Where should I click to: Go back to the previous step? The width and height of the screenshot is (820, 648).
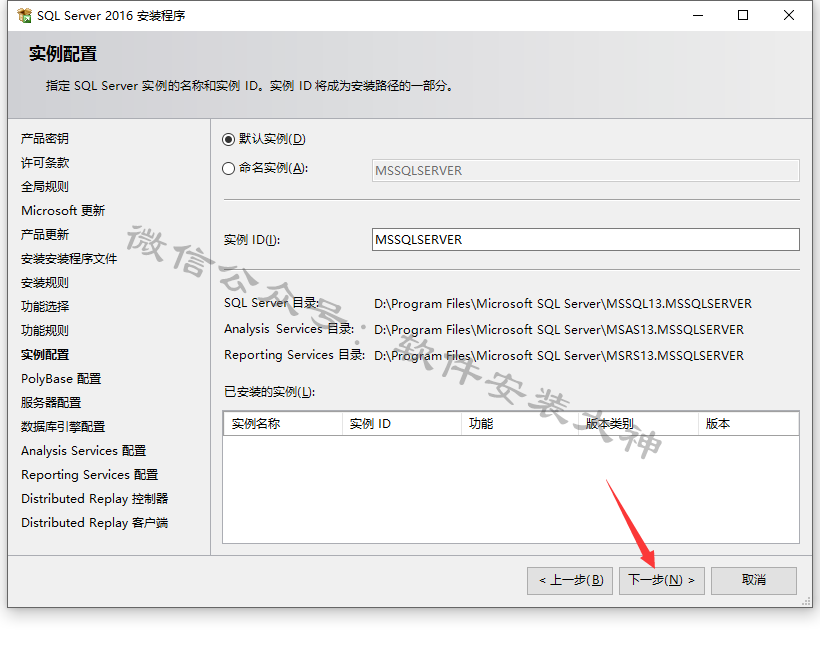570,581
